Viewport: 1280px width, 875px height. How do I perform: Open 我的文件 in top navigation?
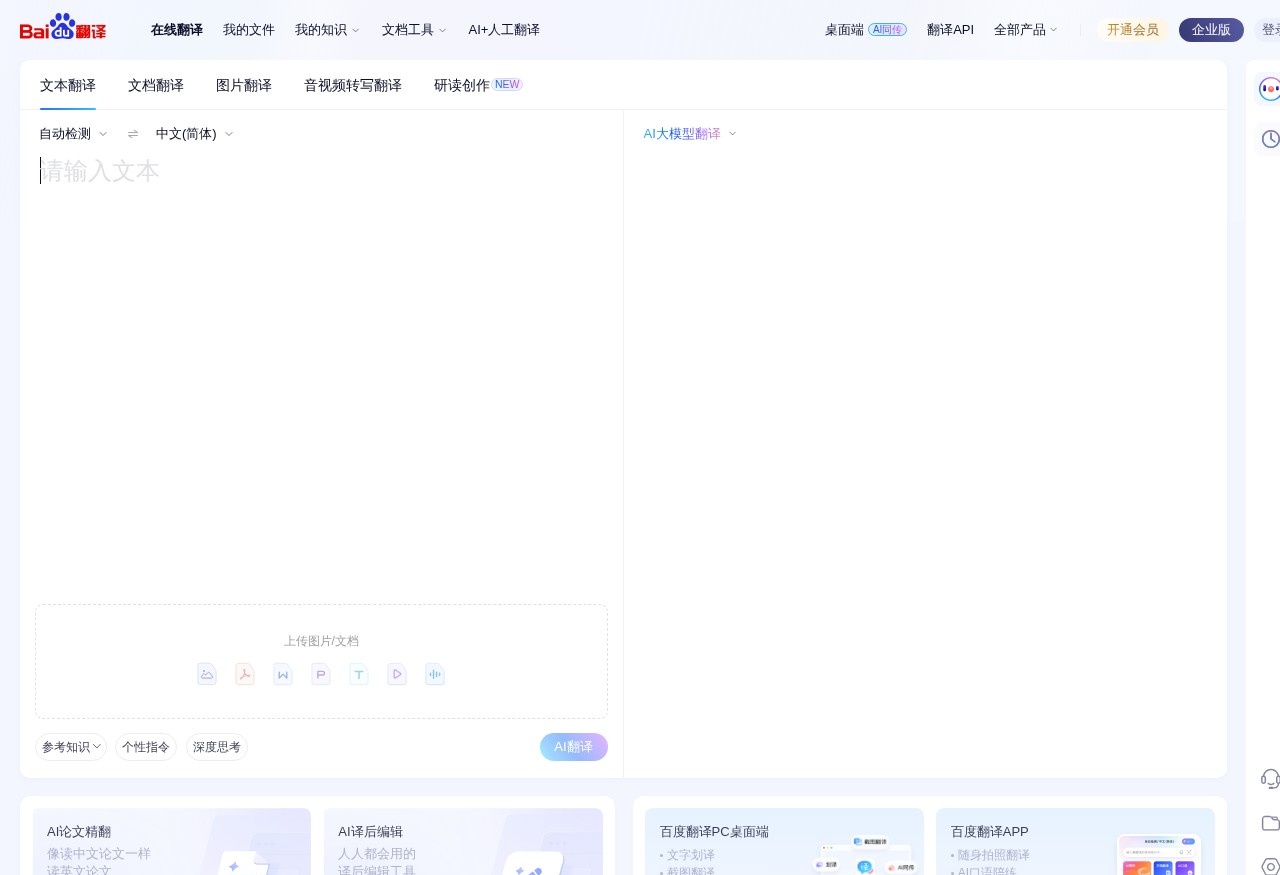[x=249, y=30]
